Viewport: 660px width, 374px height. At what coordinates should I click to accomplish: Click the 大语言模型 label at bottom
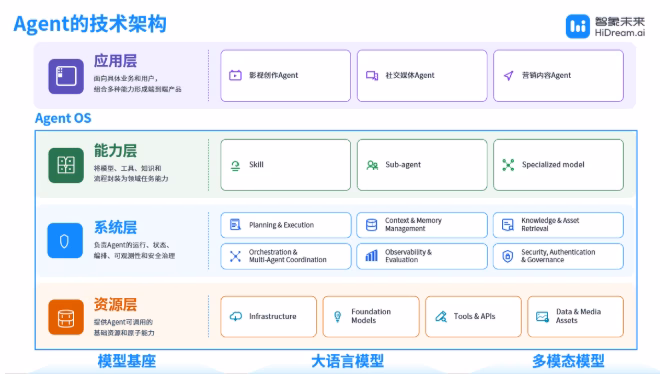(x=348, y=361)
